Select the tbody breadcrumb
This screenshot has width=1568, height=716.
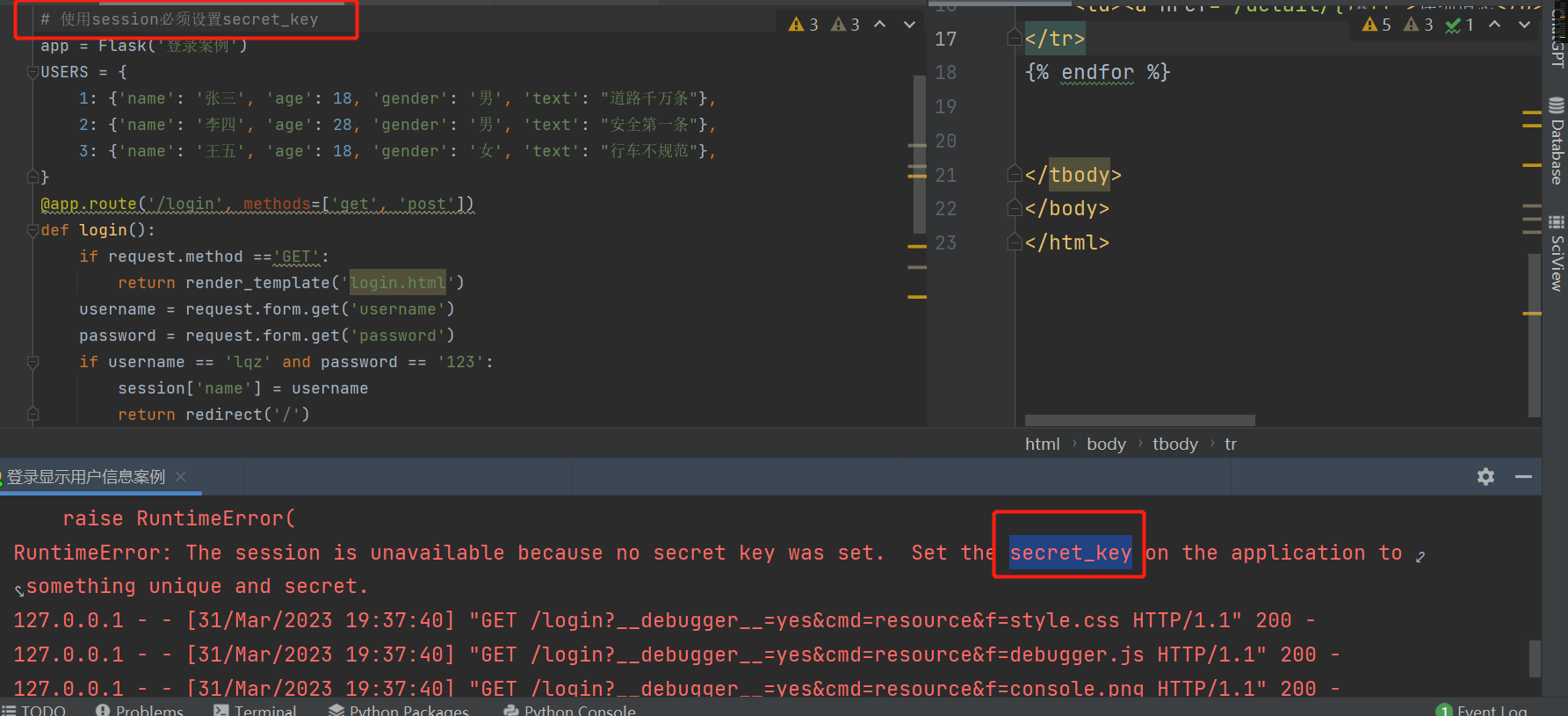pyautogui.click(x=1174, y=444)
